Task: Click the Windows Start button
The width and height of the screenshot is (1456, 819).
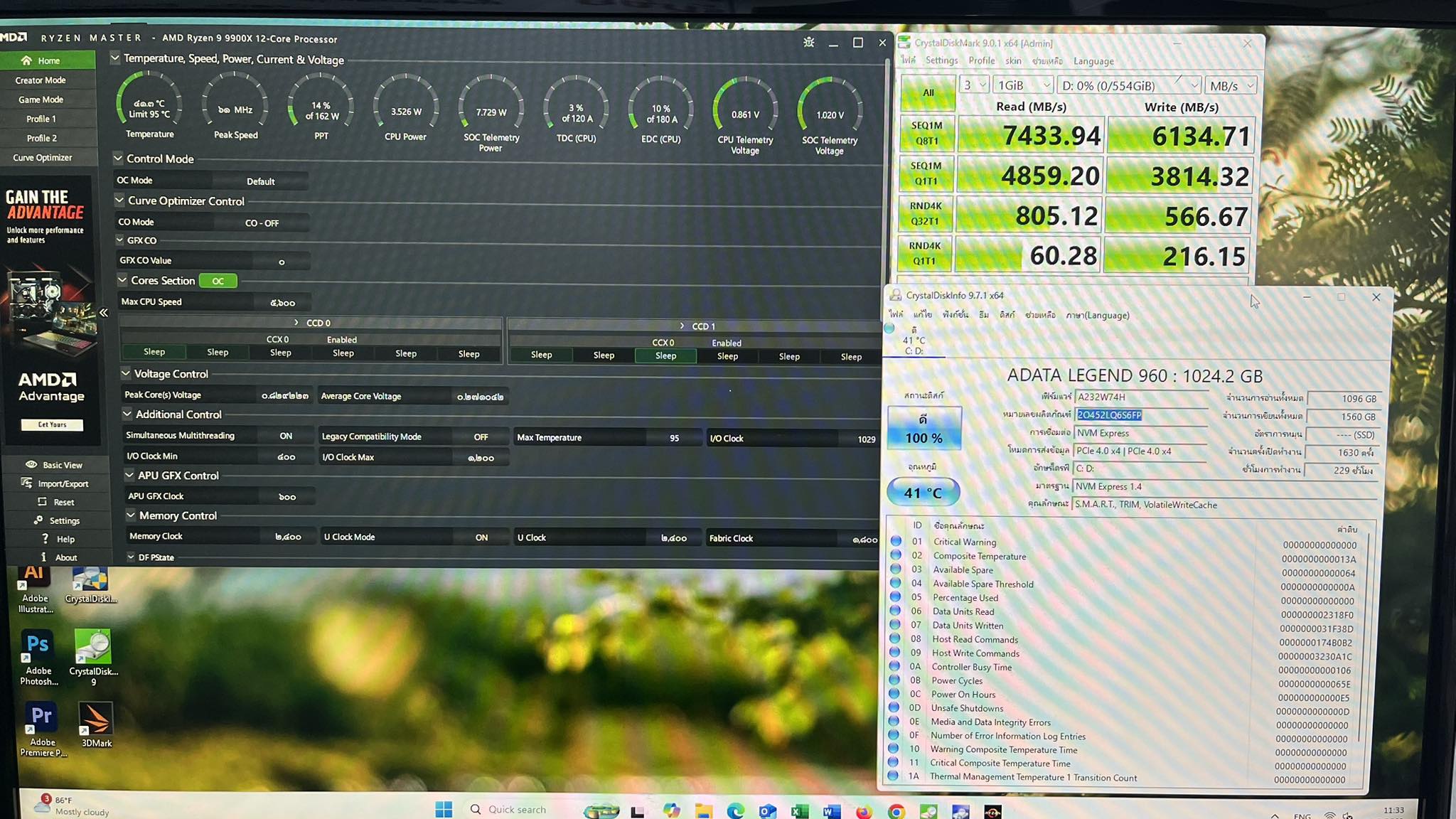Action: [x=444, y=810]
